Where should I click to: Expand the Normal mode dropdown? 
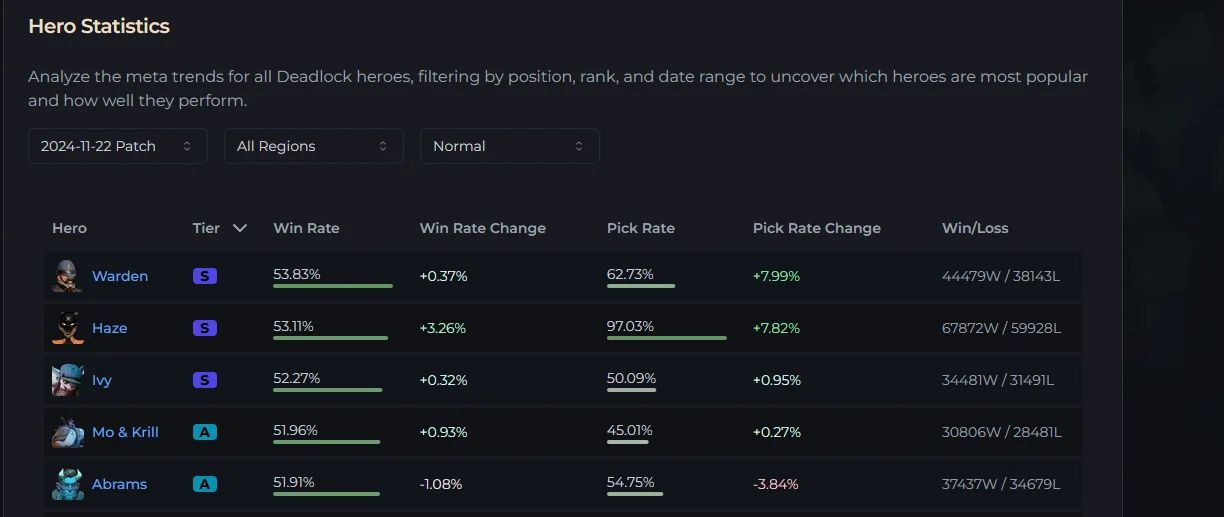tap(509, 146)
